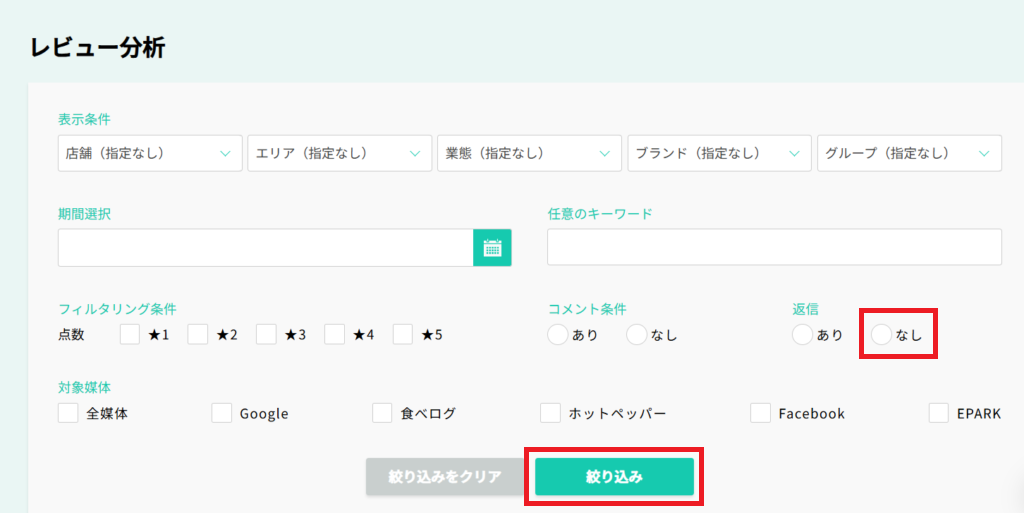Open the calendar date picker icon
Image resolution: width=1024 pixels, height=513 pixels.
492,248
